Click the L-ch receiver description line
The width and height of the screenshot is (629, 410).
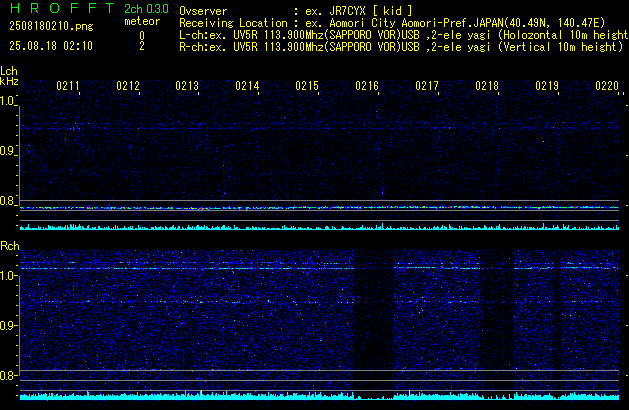pyautogui.click(x=404, y=35)
